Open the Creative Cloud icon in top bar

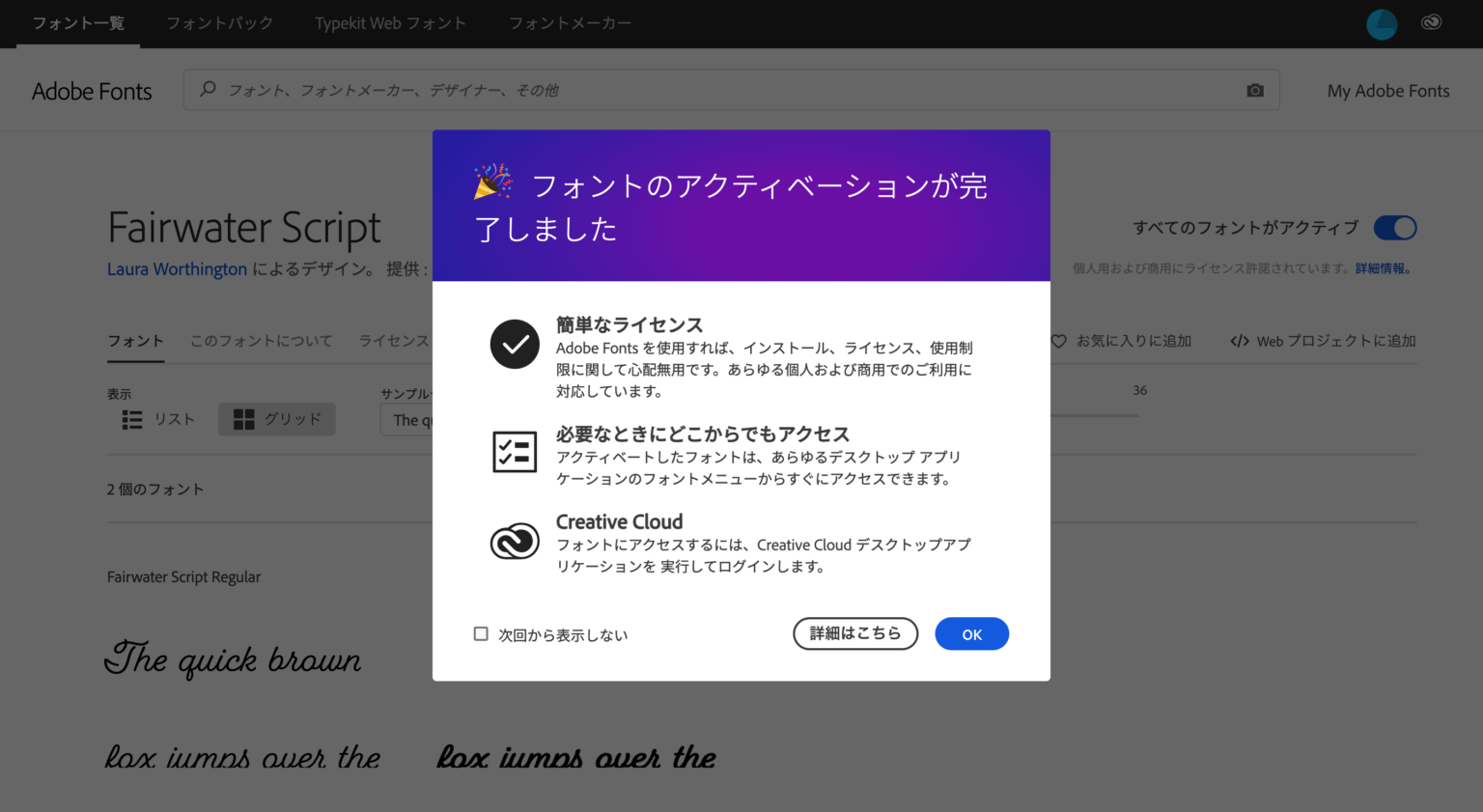[x=1431, y=22]
